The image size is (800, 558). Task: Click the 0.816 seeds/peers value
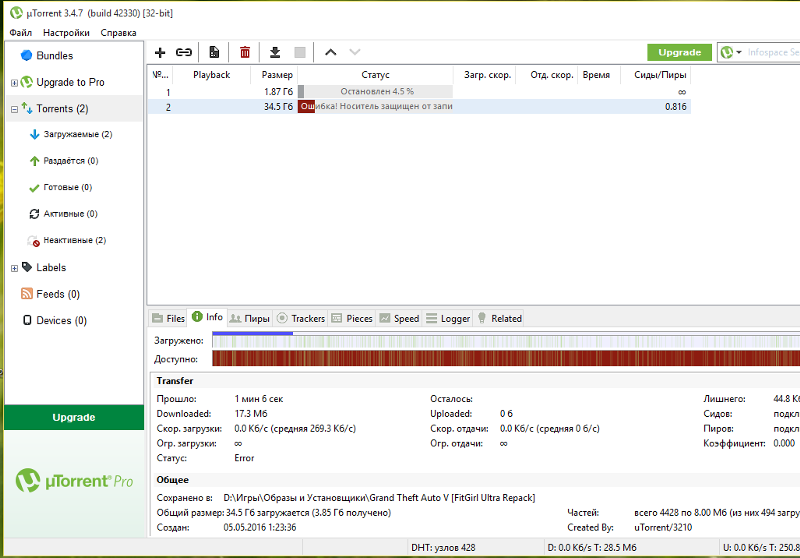pyautogui.click(x=676, y=107)
